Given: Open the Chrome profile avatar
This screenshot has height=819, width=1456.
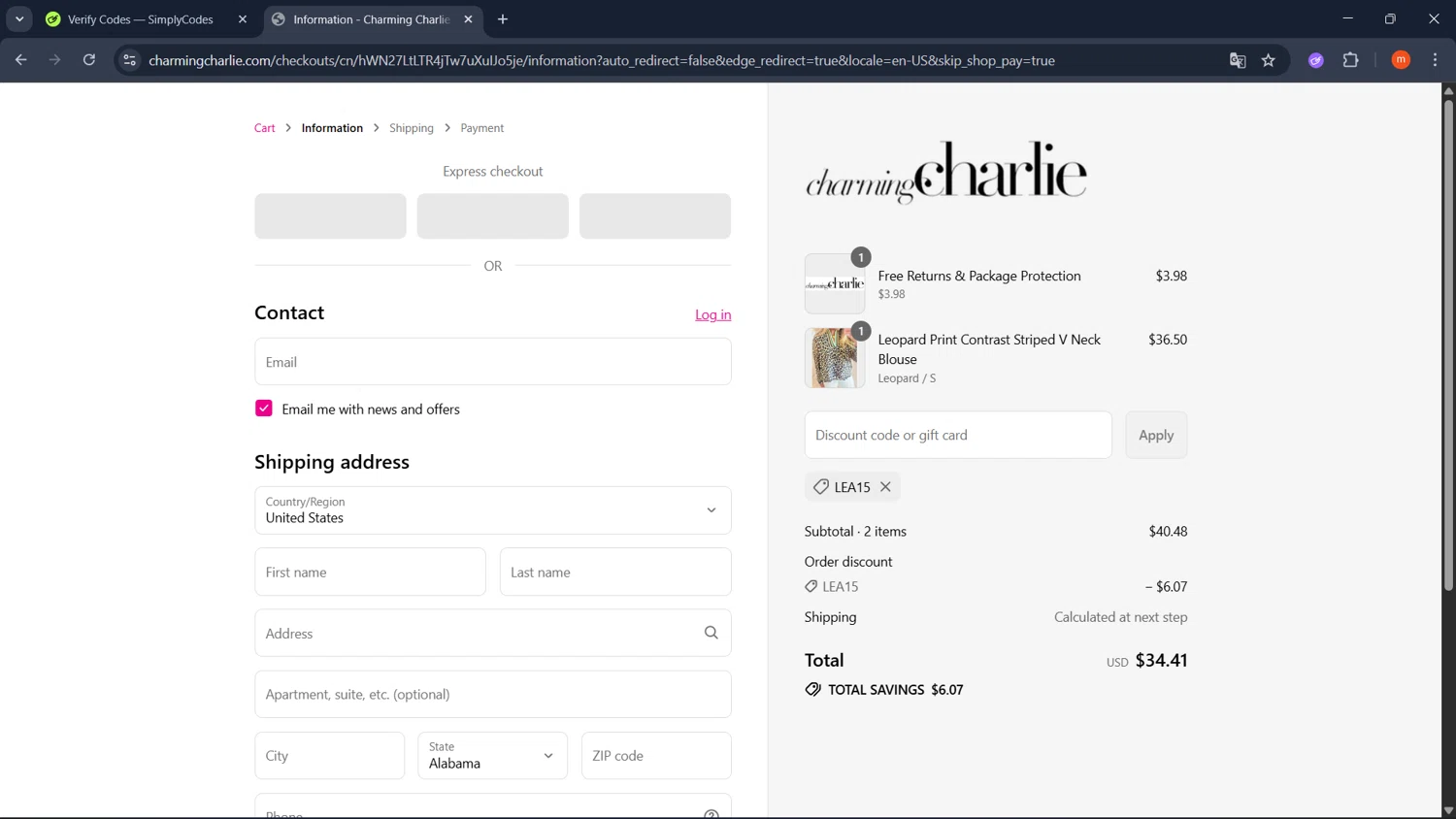Looking at the screenshot, I should pyautogui.click(x=1401, y=60).
